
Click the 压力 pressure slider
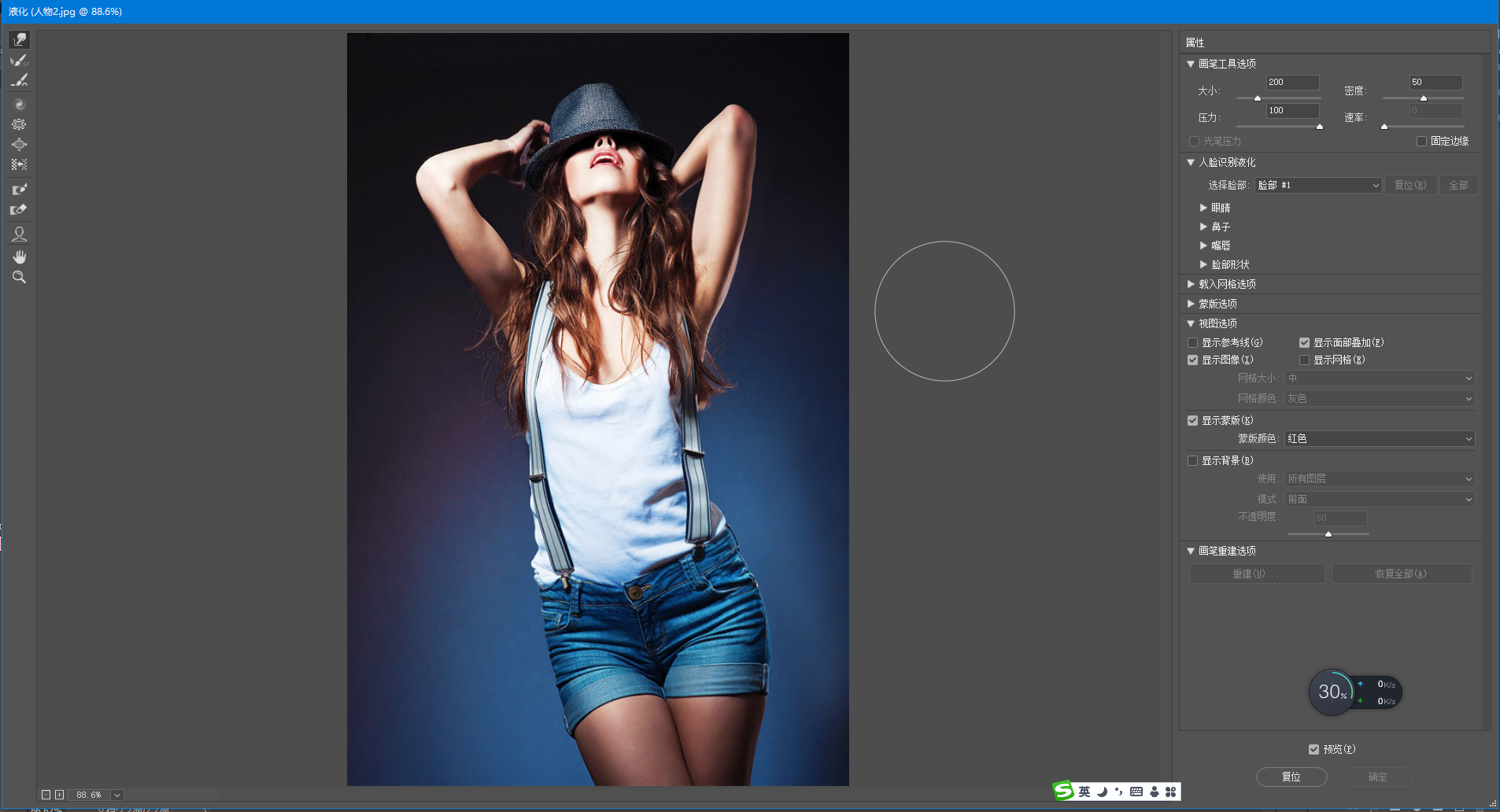click(1278, 126)
